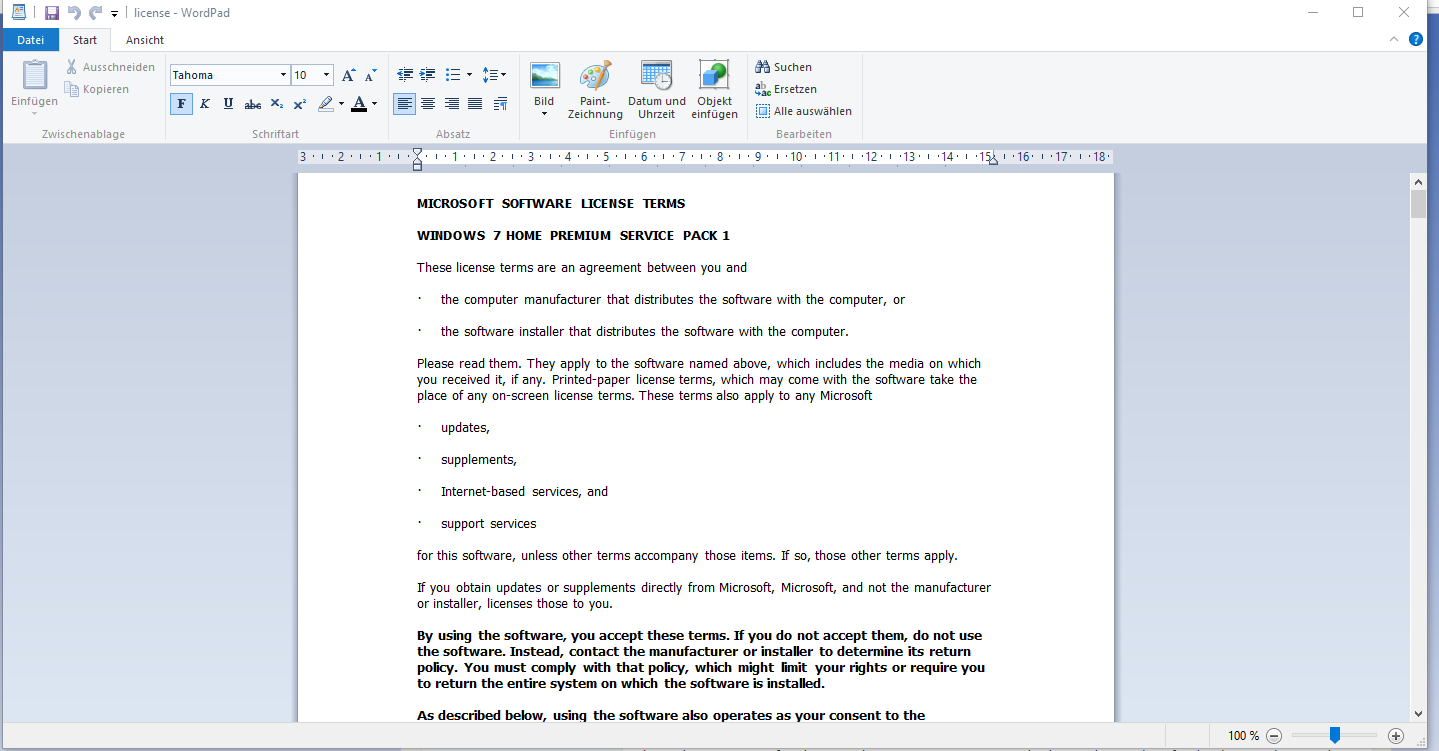
Task: Increase font size with grow icon
Action: [348, 75]
